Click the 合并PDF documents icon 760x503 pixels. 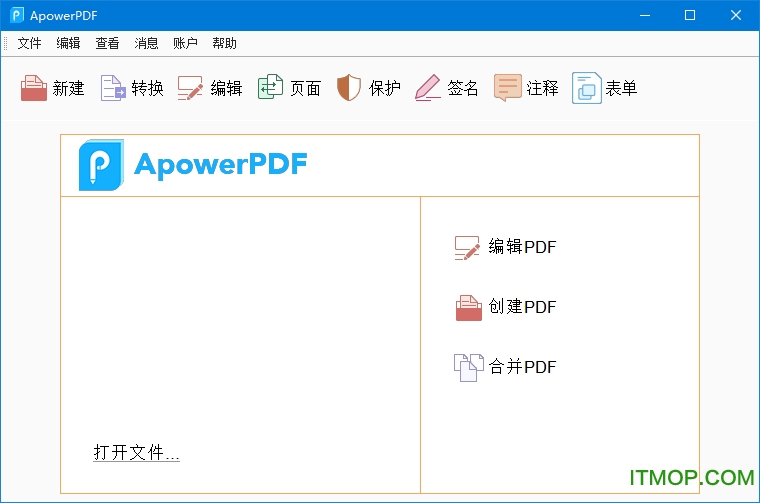(469, 368)
